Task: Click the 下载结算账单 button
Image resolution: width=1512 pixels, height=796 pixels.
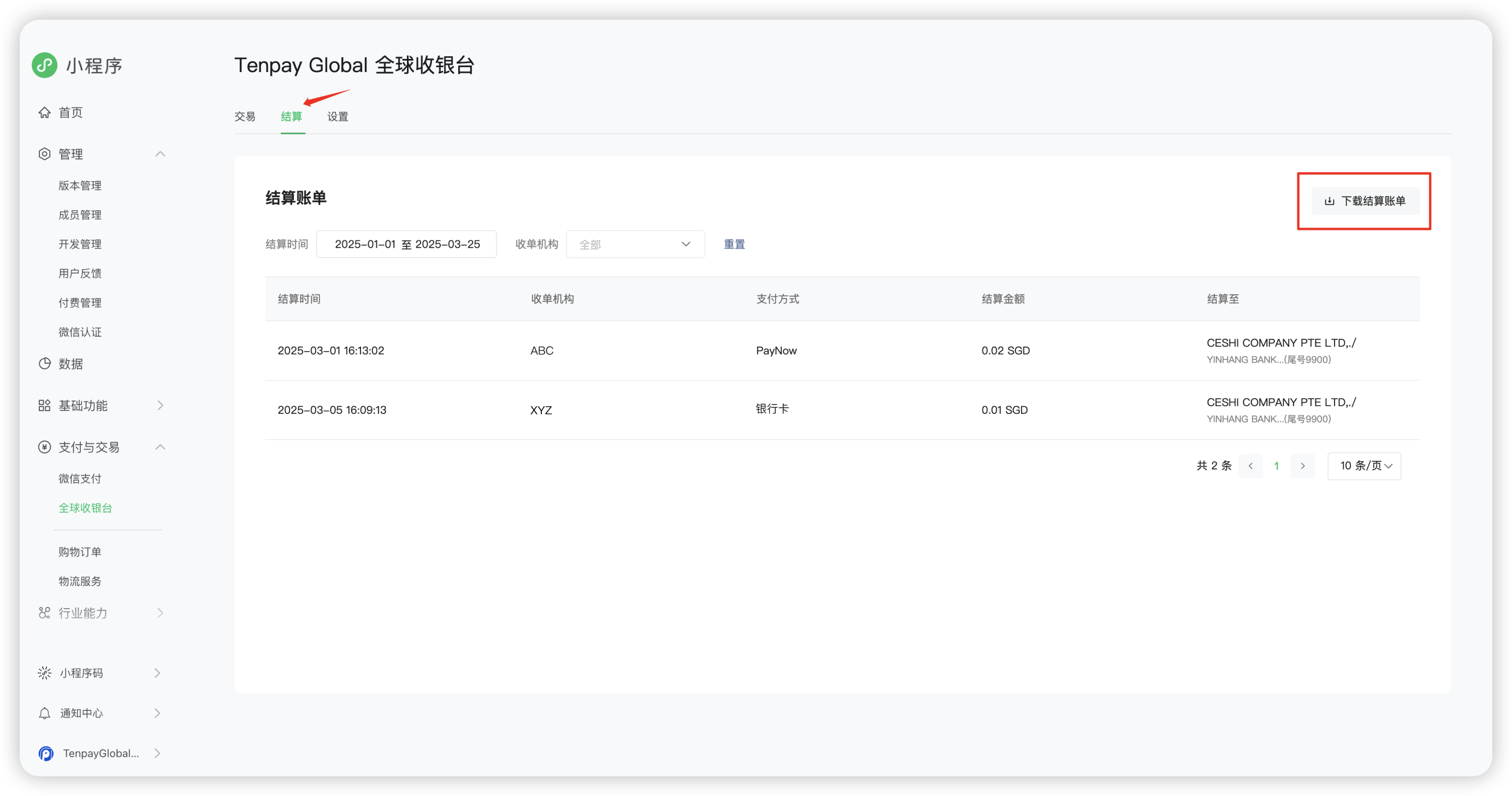Action: click(1365, 201)
